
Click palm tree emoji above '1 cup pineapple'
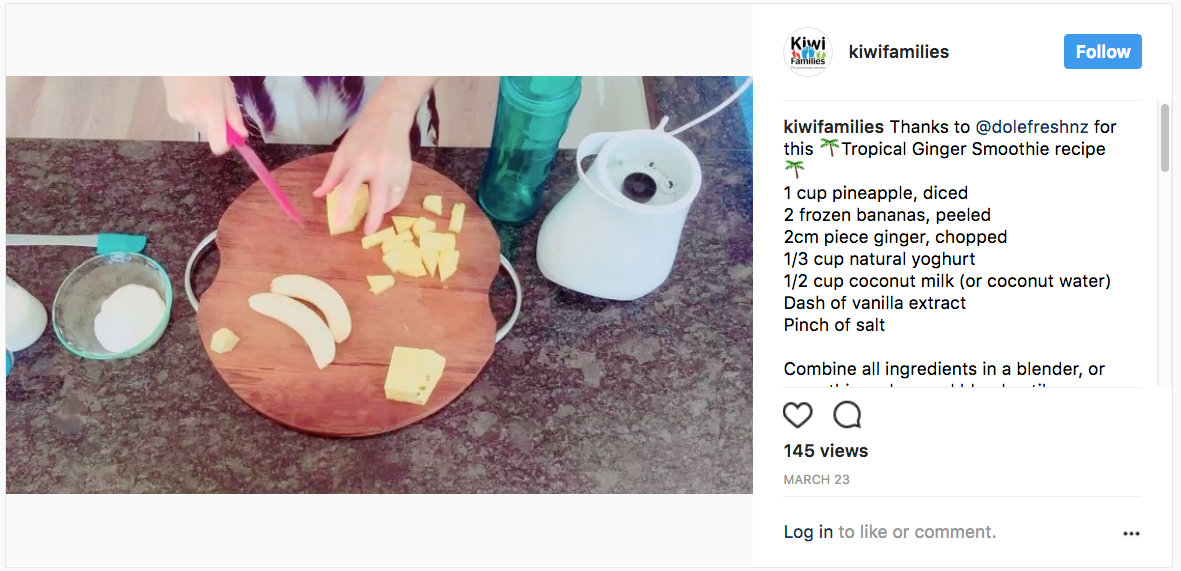(795, 170)
